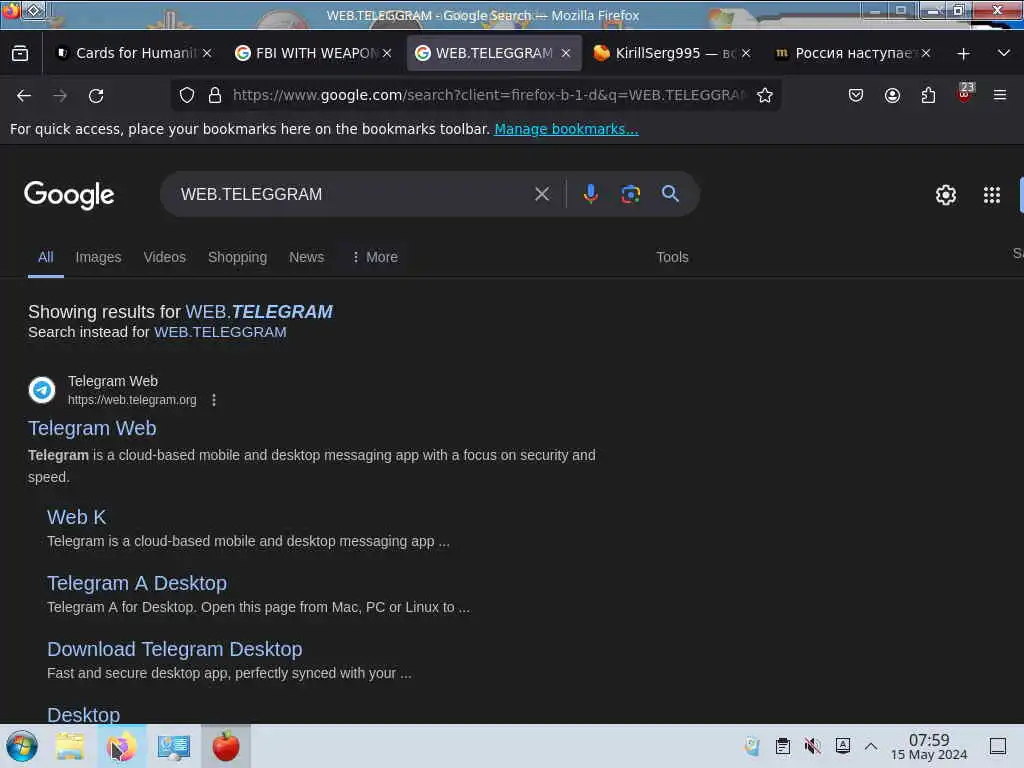Expand the list all tabs chevron
Image resolution: width=1024 pixels, height=768 pixels.
pyautogui.click(x=1004, y=53)
